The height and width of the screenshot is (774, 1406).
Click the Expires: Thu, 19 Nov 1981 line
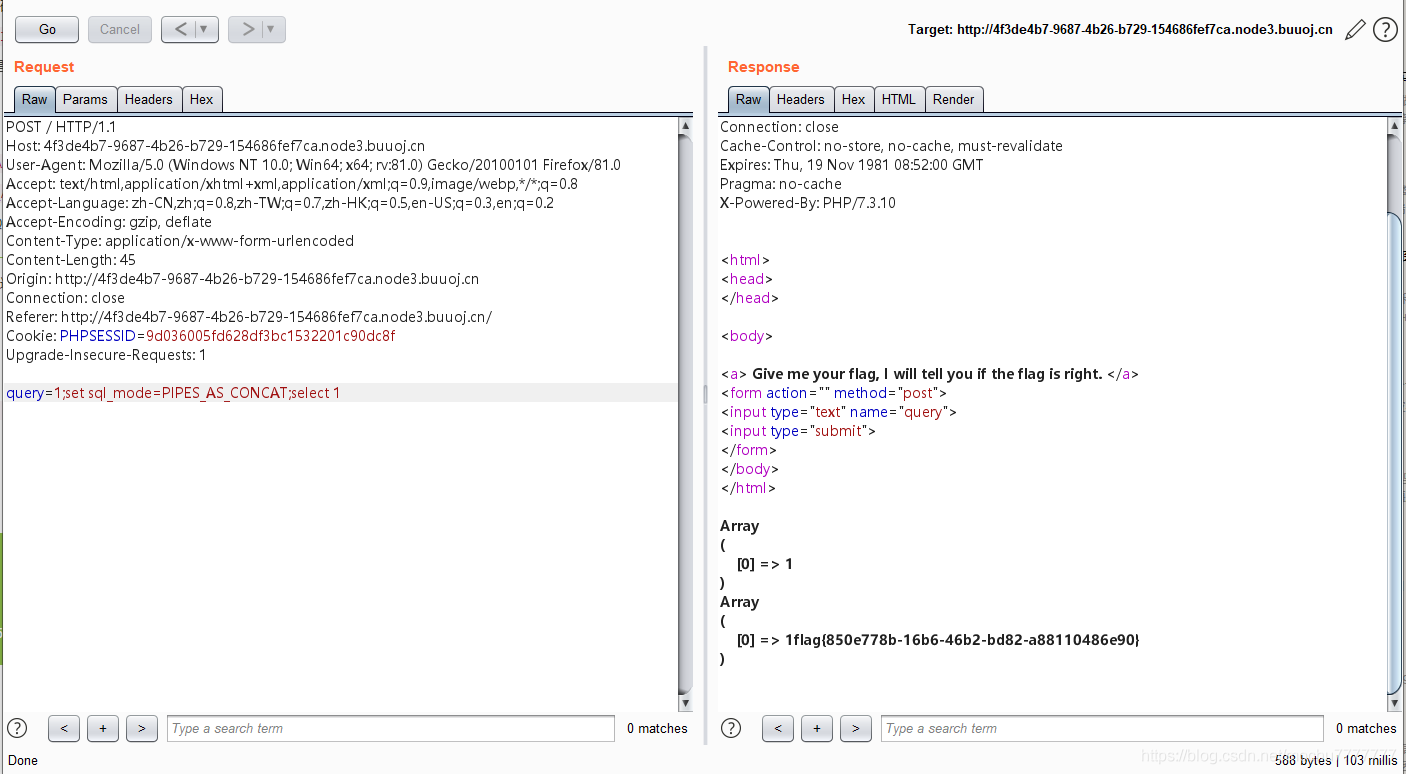coord(852,165)
